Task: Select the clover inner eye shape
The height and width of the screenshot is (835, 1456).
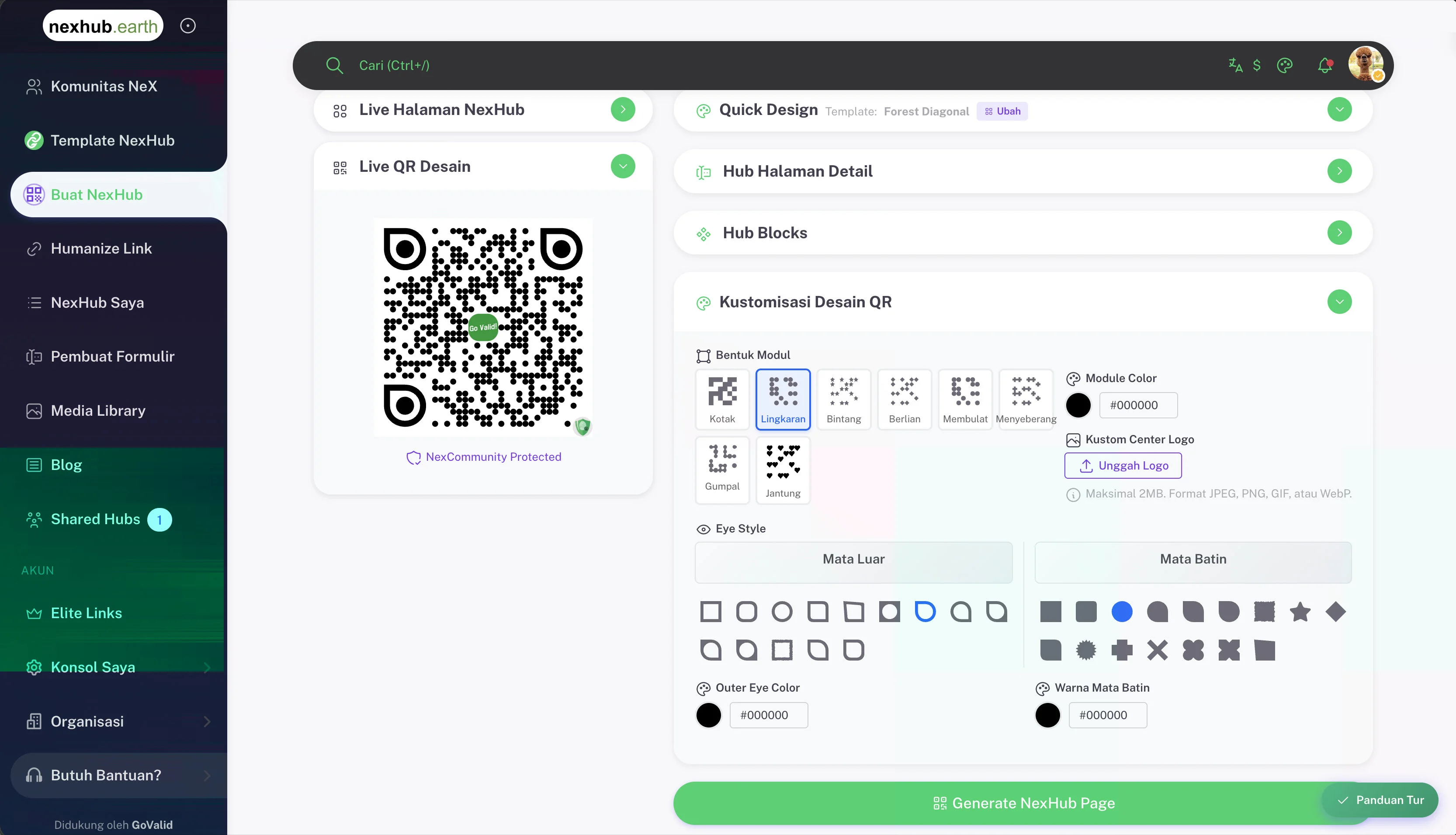Action: pyautogui.click(x=1193, y=651)
